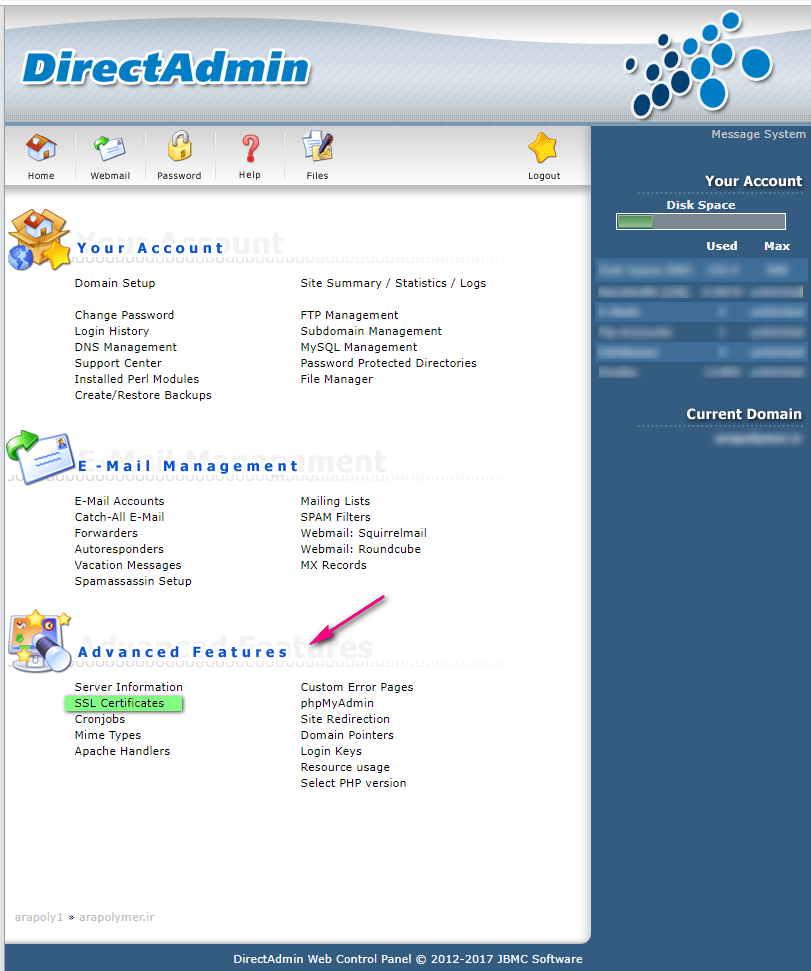The image size is (811, 971).
Task: Launch phpMyAdmin
Action: (337, 703)
